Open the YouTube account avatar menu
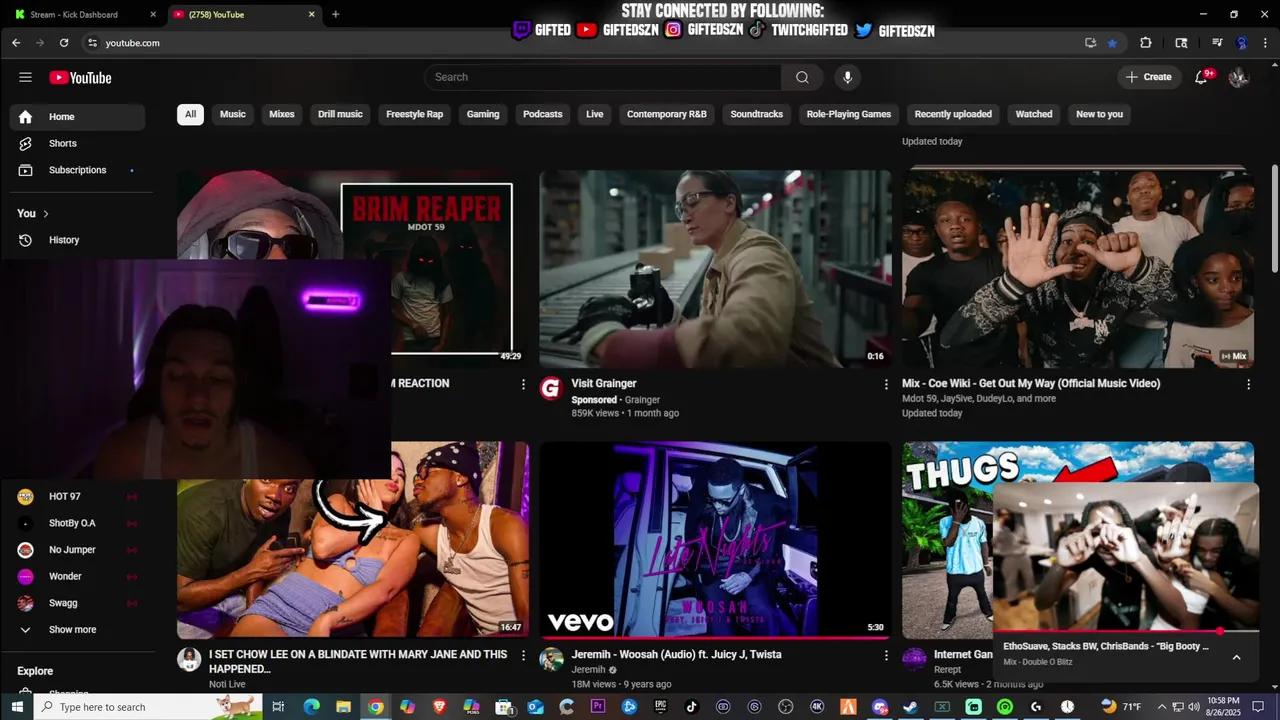This screenshot has width=1280, height=720. (x=1239, y=77)
